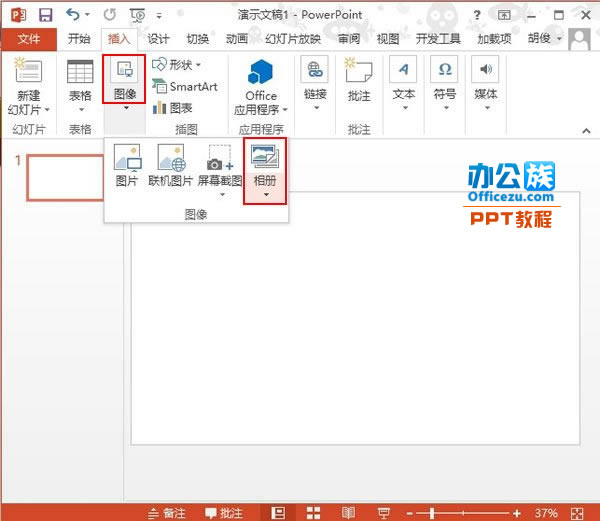Click 联机图片 (Online Pictures) button
600x521 pixels.
click(x=171, y=165)
